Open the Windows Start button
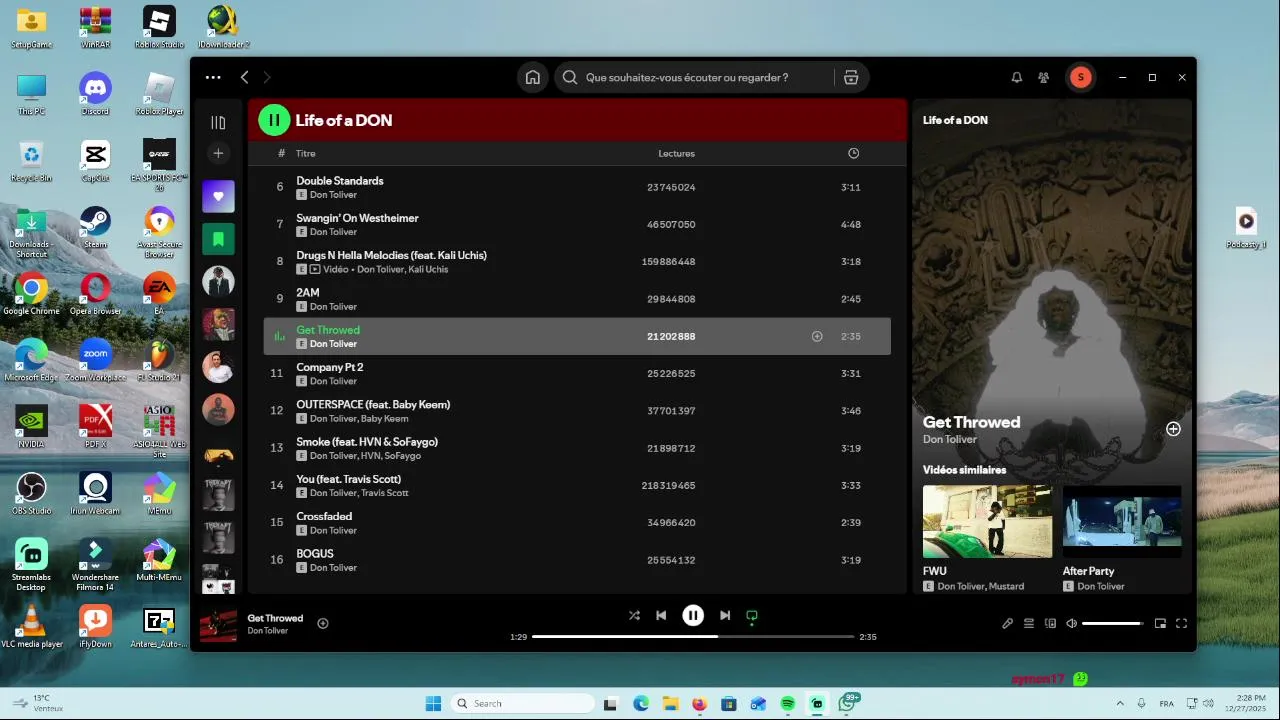 [x=433, y=703]
